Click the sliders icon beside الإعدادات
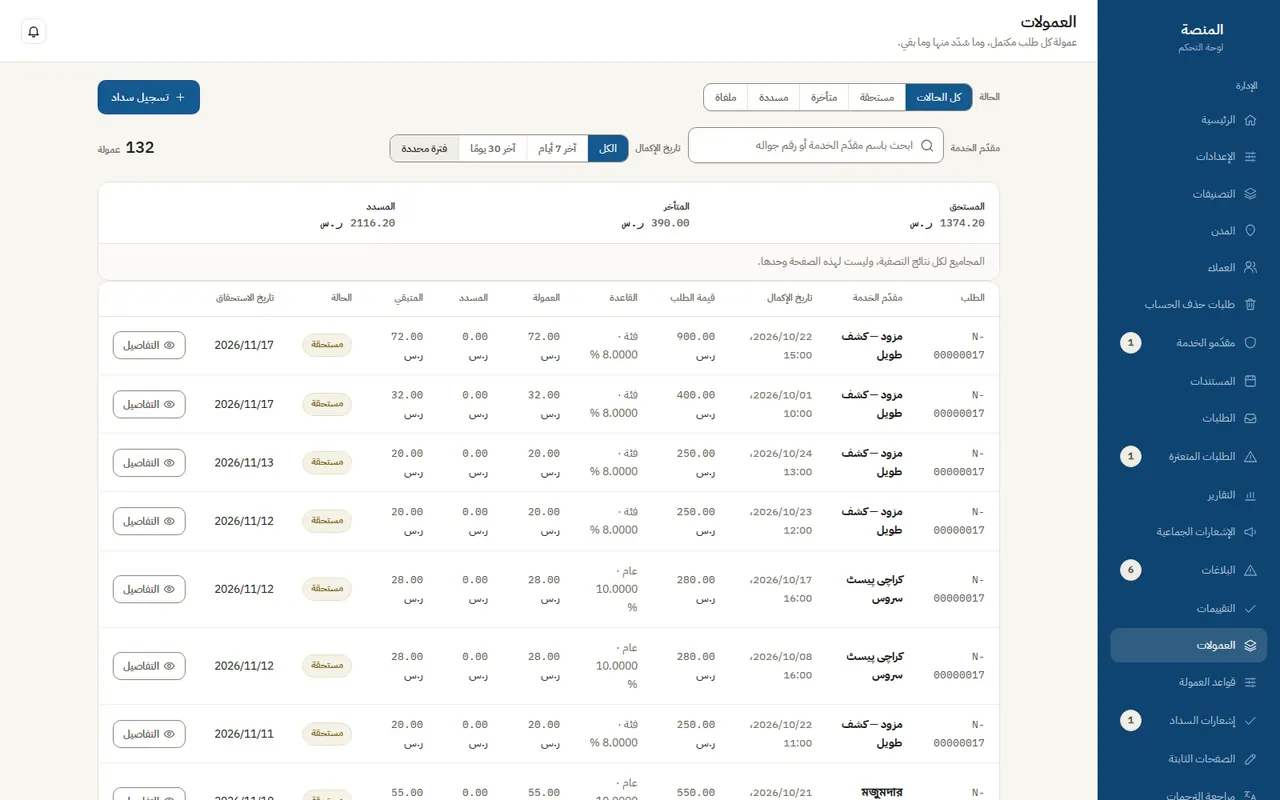The width and height of the screenshot is (1280, 800). (x=1250, y=157)
